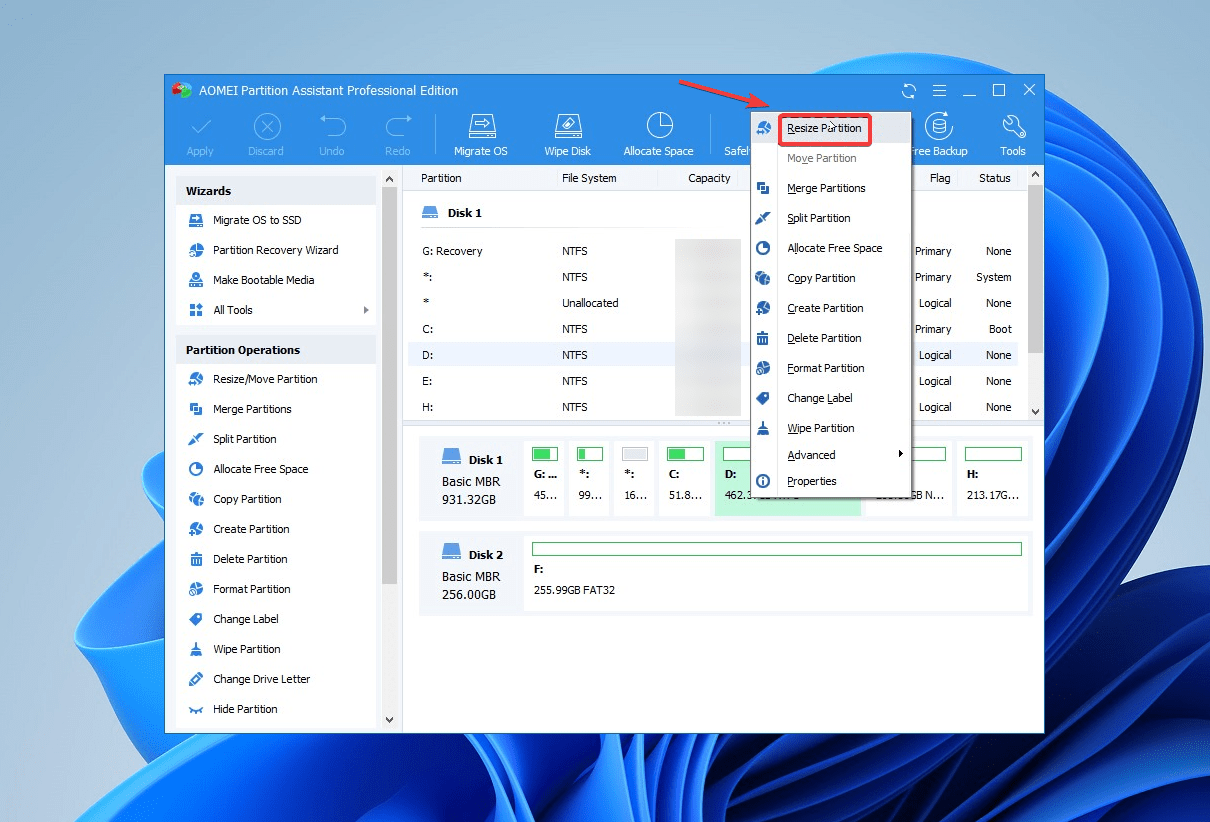Viewport: 1210px width, 822px height.
Task: Select the Unallocated partition row
Action: click(x=715, y=303)
